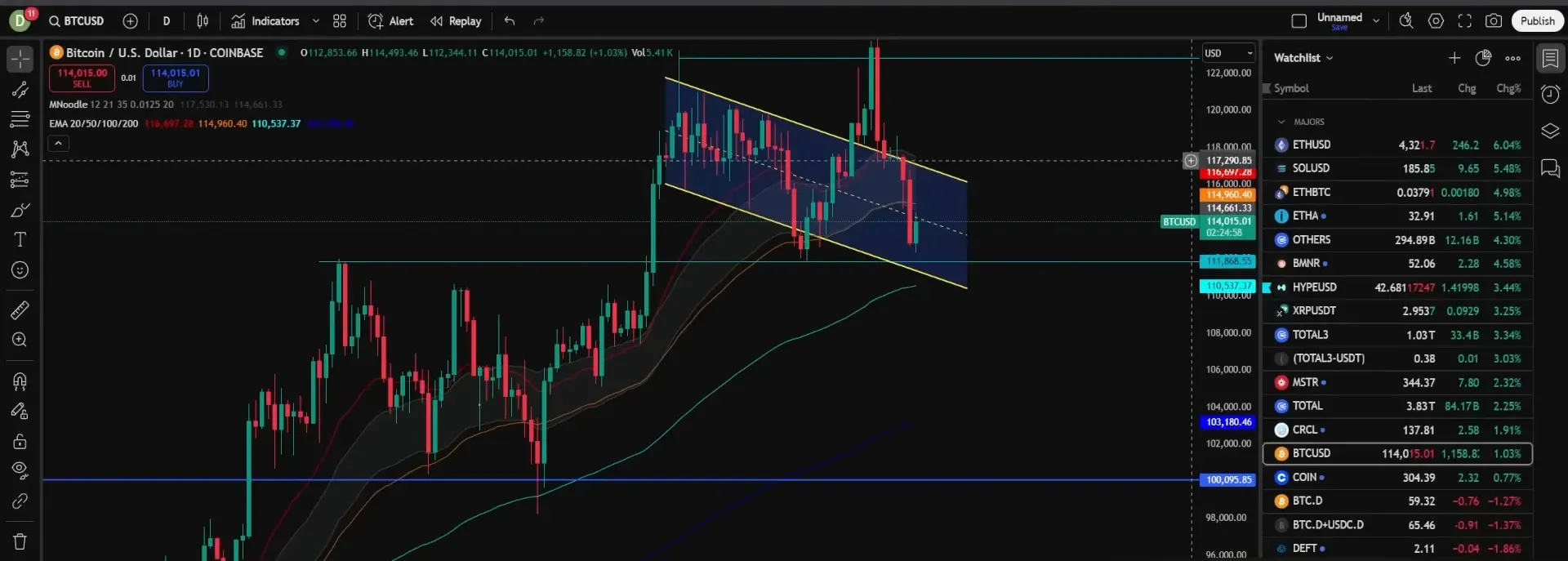Viewport: 1568px width, 561px height.
Task: Start bar Replay mode
Action: (x=456, y=21)
